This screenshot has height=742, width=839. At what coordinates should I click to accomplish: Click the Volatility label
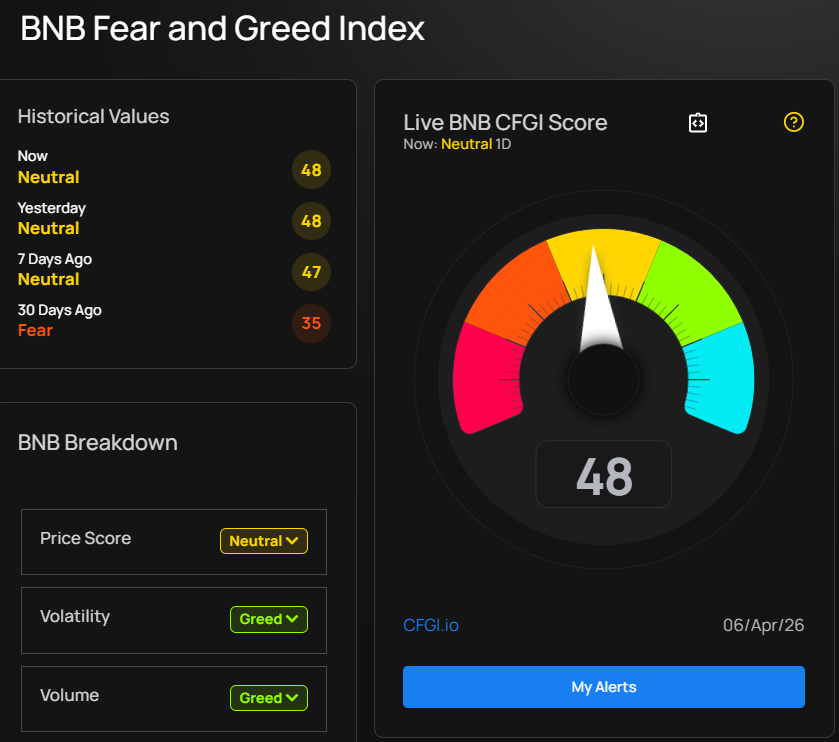(75, 616)
